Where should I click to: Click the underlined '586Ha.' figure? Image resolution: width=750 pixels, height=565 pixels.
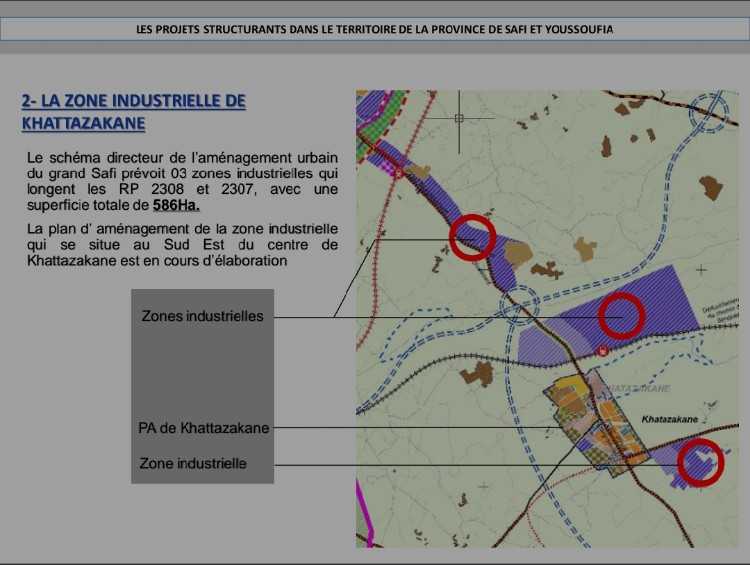[176, 207]
